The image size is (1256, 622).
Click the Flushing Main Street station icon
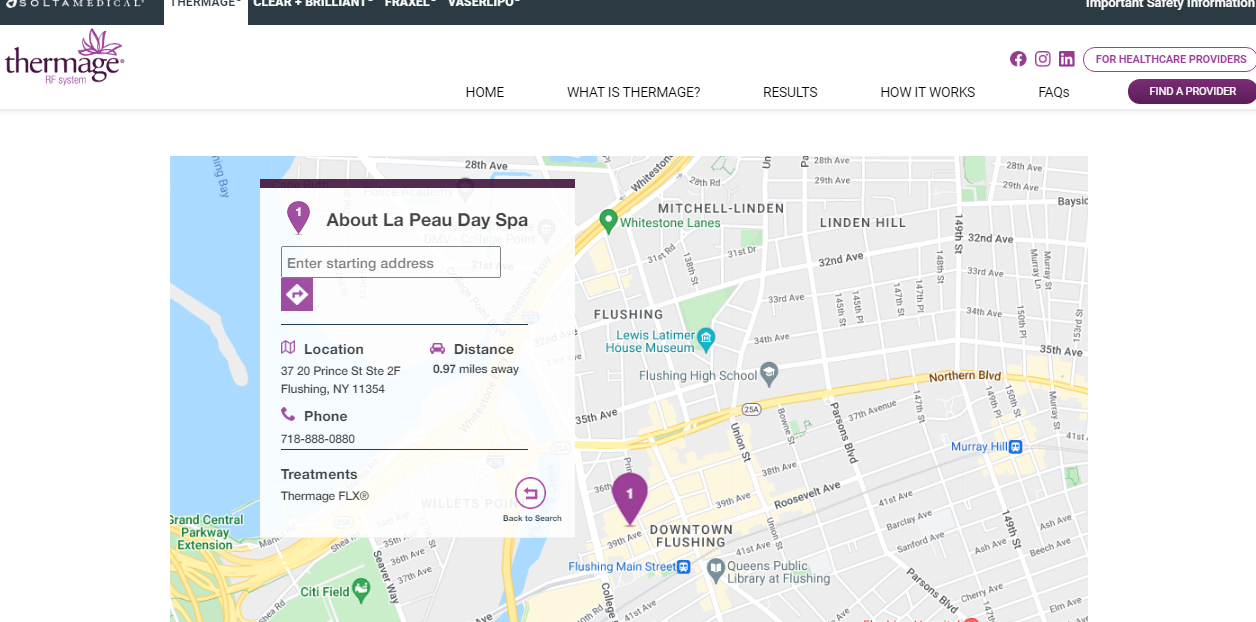pos(684,567)
